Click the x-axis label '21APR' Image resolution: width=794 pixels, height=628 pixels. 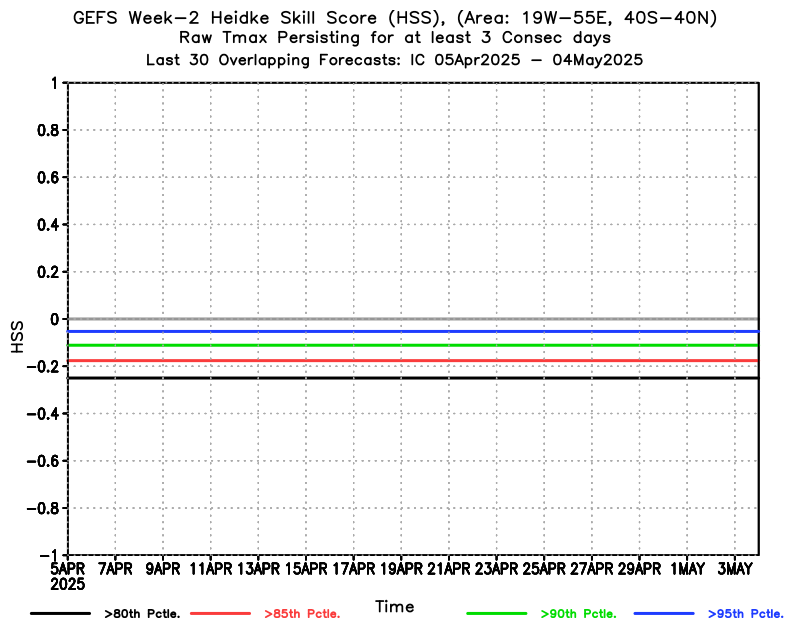click(449, 569)
